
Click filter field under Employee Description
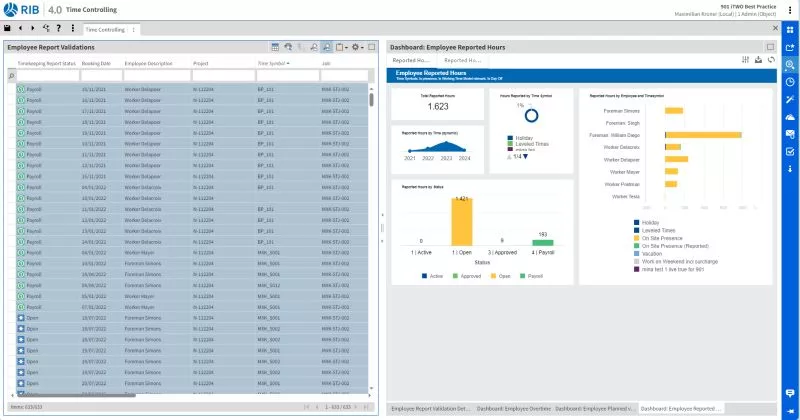[x=157, y=76]
